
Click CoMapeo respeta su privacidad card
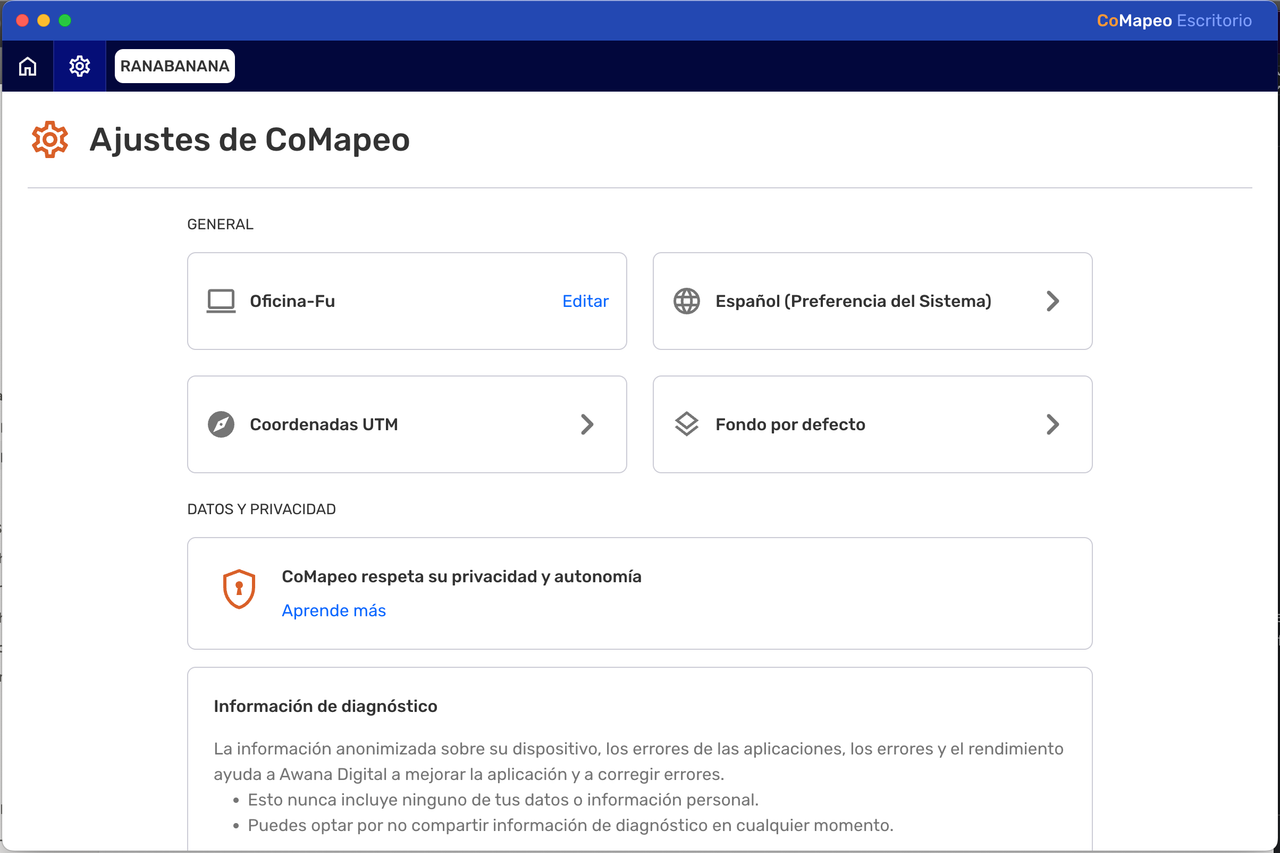(640, 593)
